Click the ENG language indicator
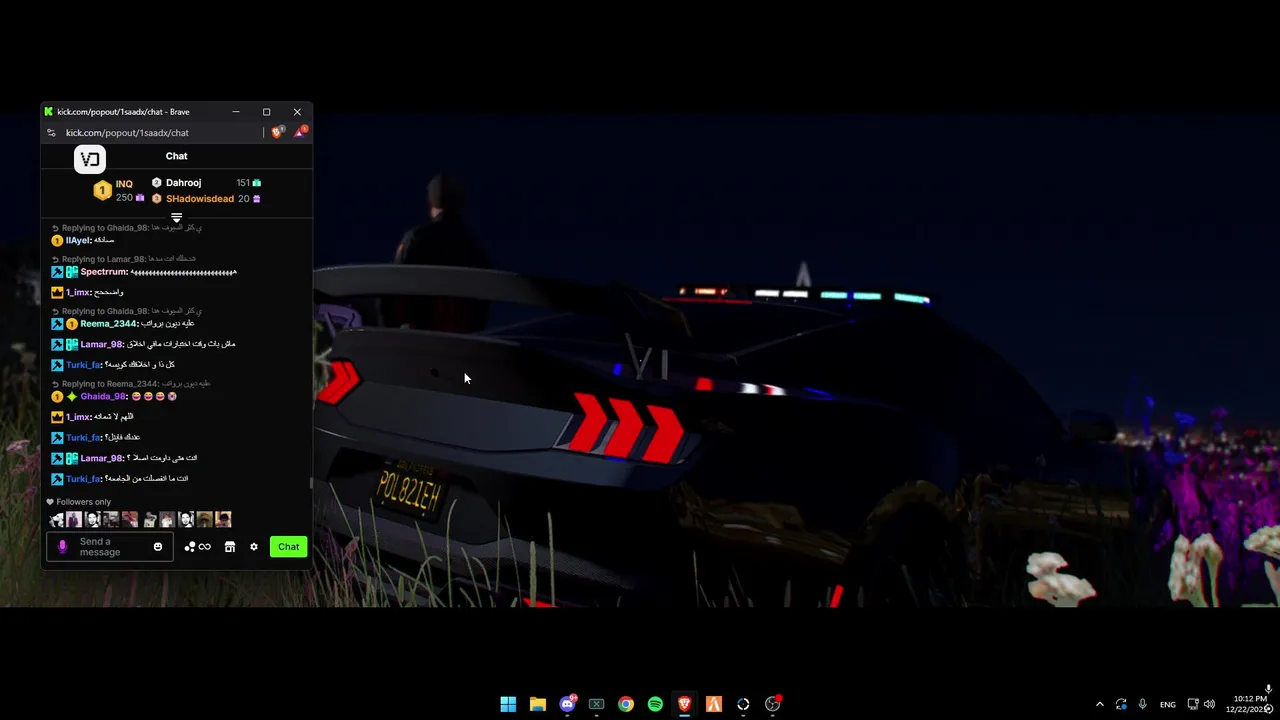Viewport: 1280px width, 720px height. 1167,705
